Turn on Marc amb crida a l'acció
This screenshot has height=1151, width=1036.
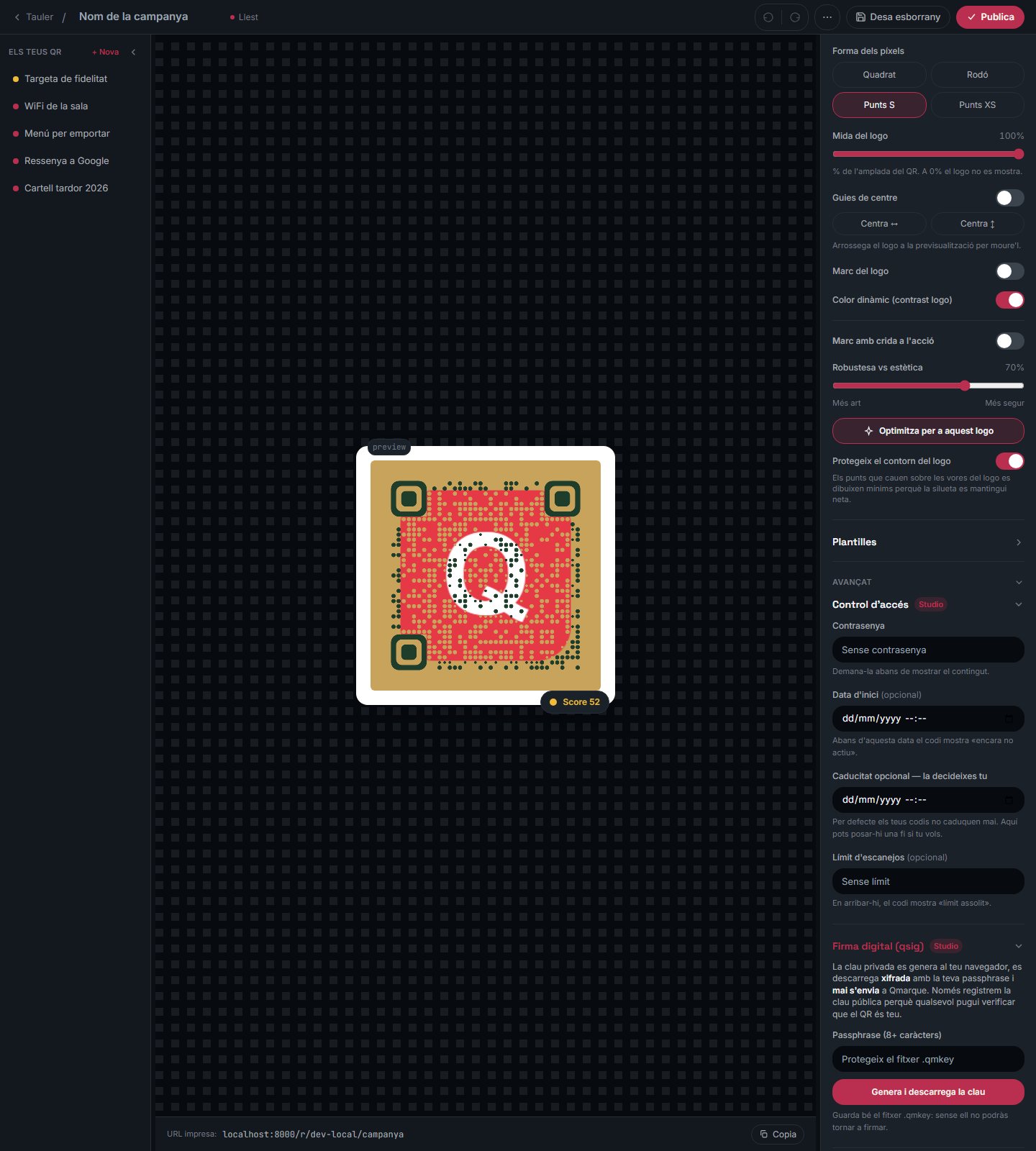1010,341
